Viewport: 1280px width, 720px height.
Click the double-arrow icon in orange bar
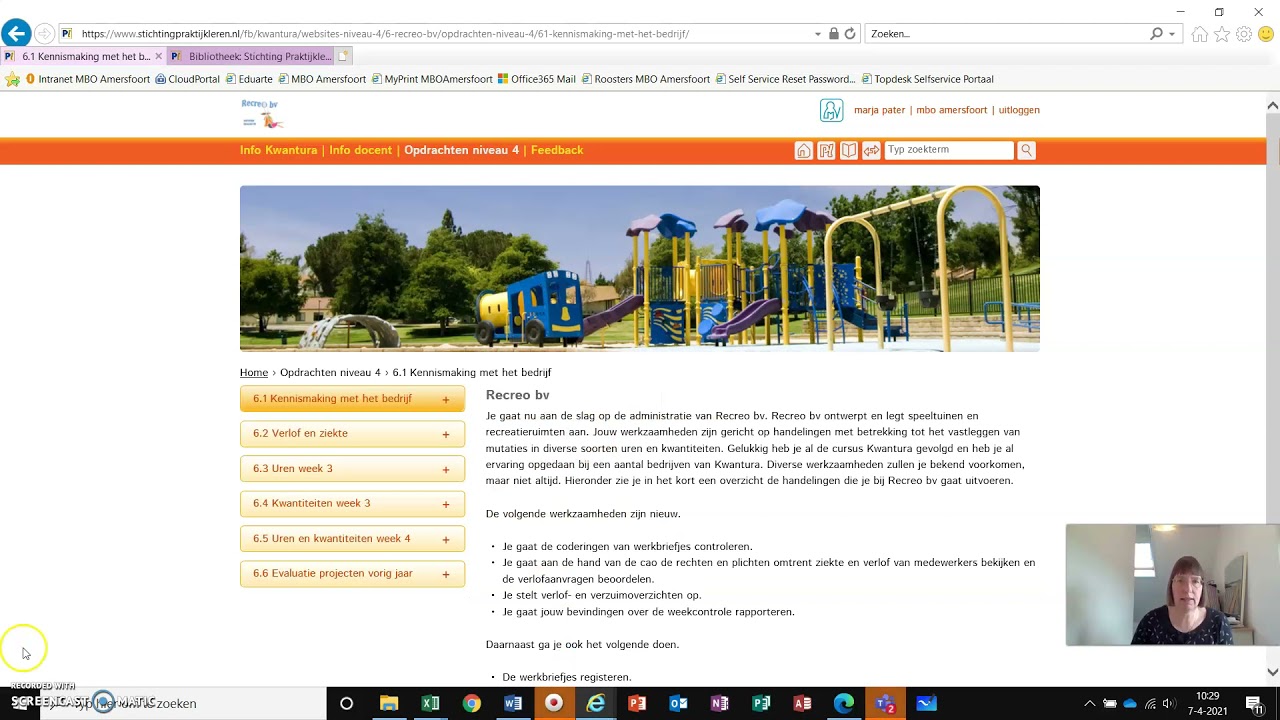coord(872,150)
